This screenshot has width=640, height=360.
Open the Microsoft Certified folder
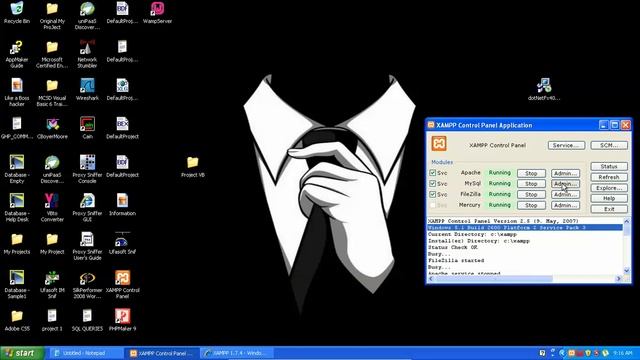pos(52,53)
